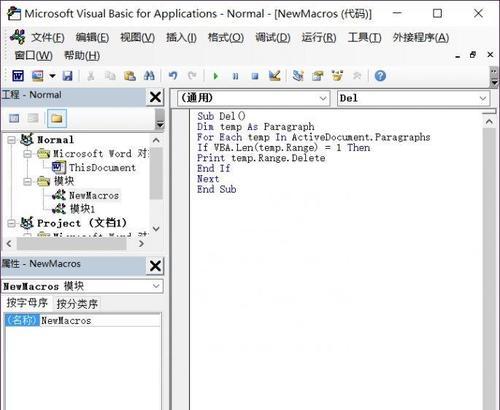Open the 插入(I) menu
The width and height of the screenshot is (500, 410).
[181, 37]
